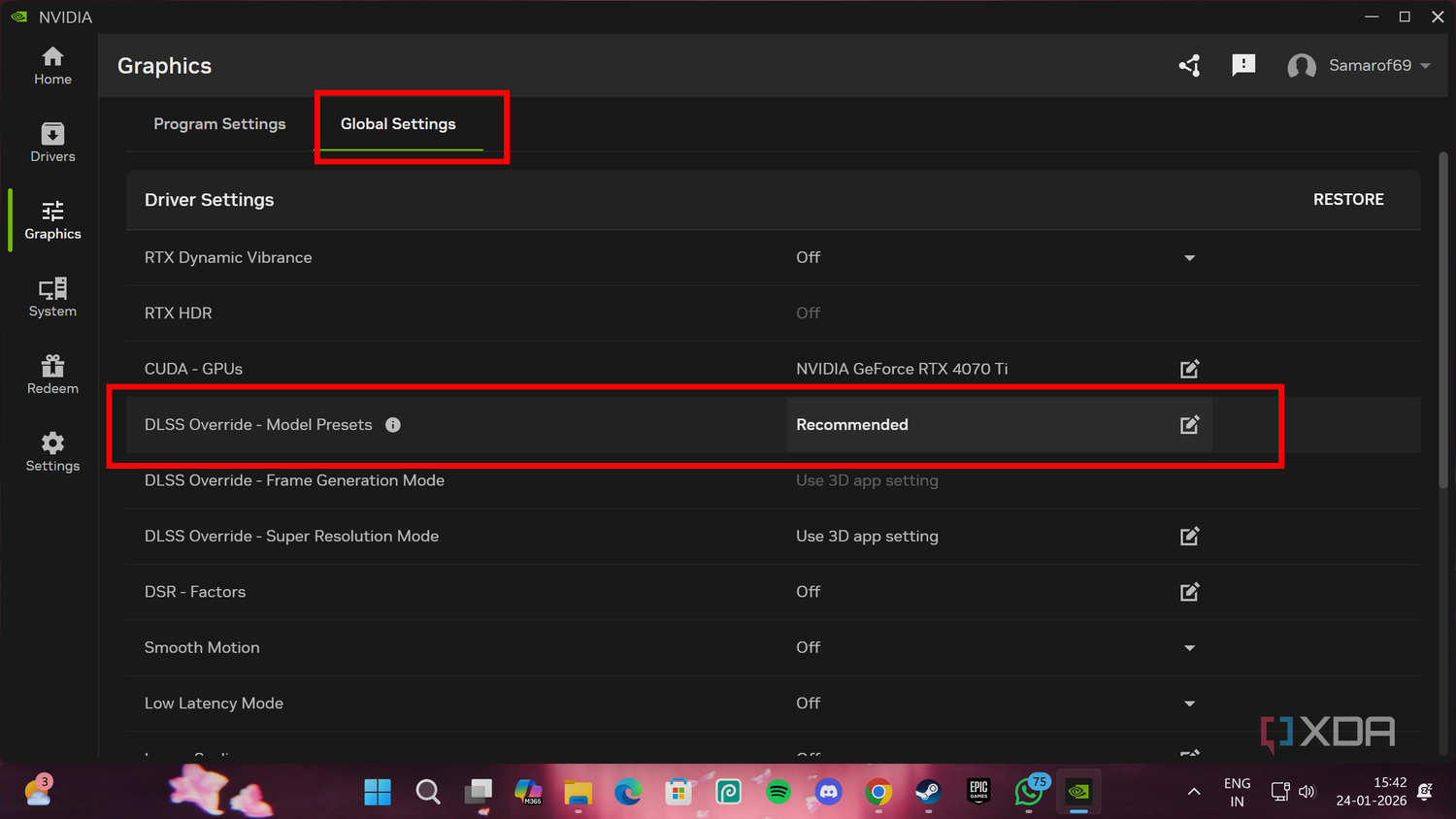This screenshot has height=819, width=1456.
Task: Open Discord from the taskbar
Action: point(828,792)
